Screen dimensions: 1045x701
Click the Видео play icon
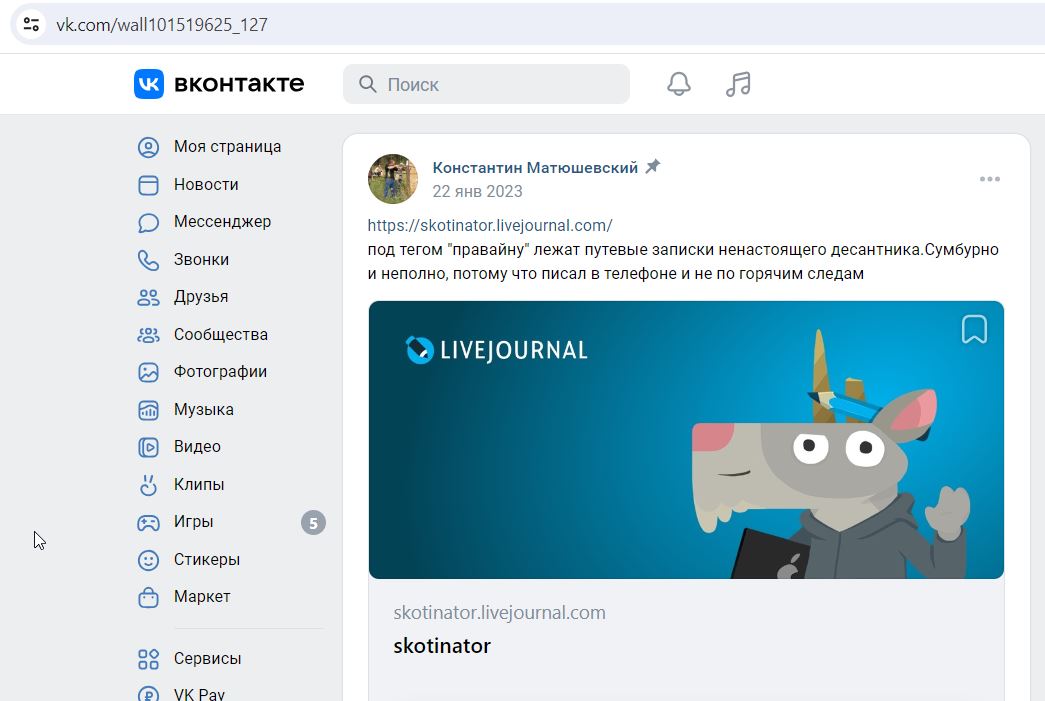148,447
